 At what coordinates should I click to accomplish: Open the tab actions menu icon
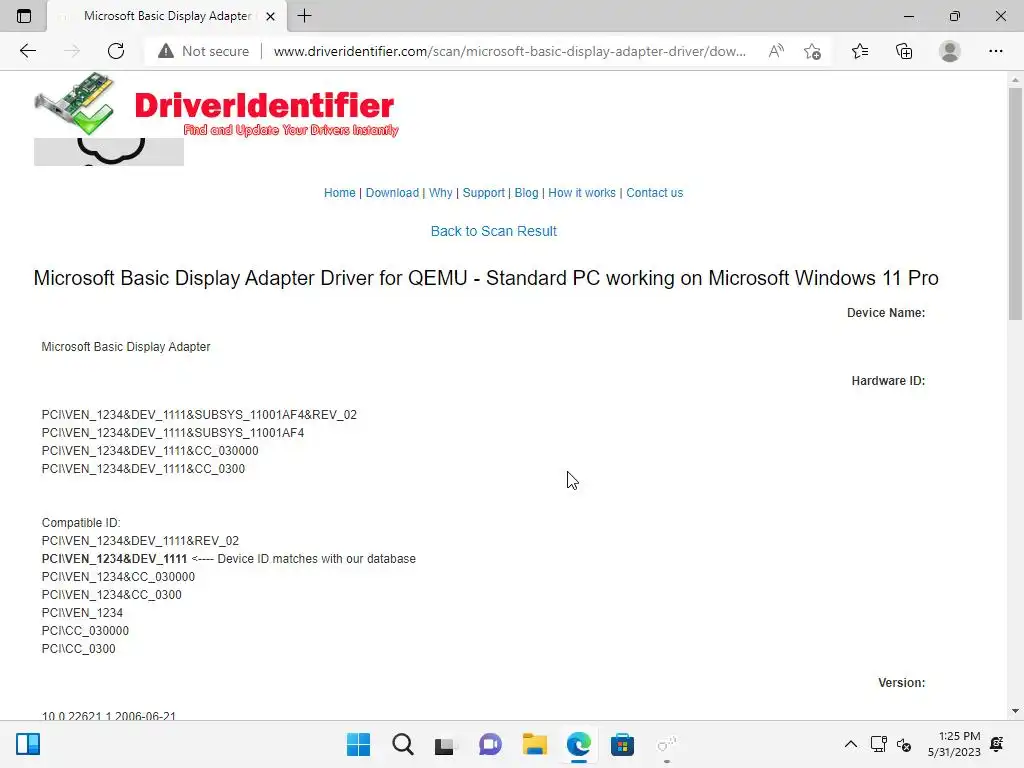[24, 16]
